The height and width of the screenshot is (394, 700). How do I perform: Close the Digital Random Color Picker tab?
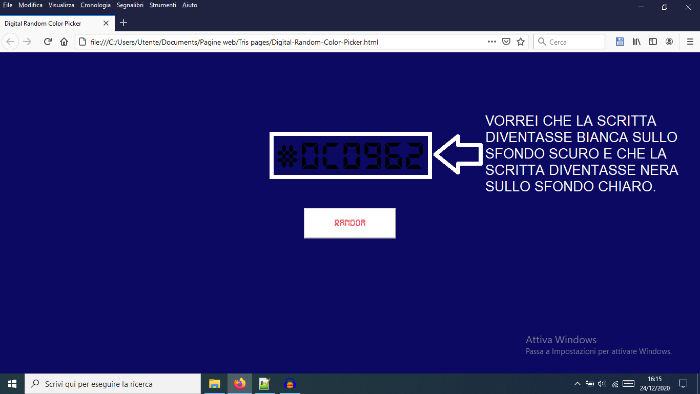pyautogui.click(x=106, y=23)
